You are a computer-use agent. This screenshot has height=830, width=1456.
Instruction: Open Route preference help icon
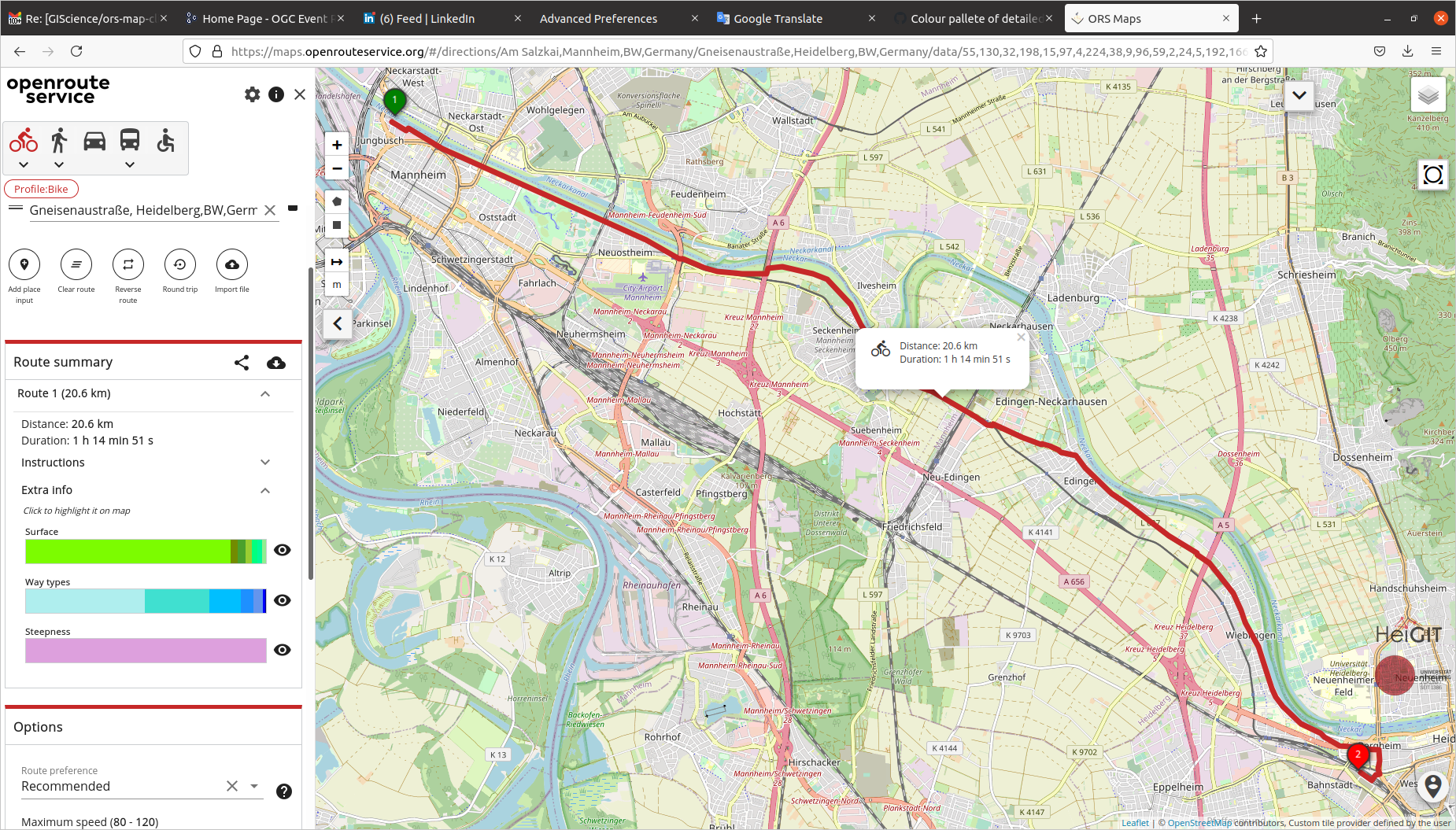284,791
